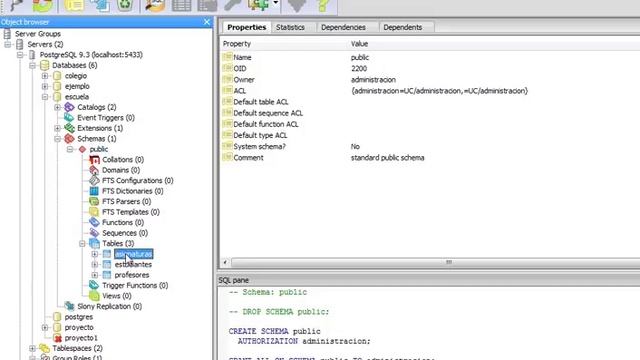Click the green Refresh toolbar icon

coord(42,5)
